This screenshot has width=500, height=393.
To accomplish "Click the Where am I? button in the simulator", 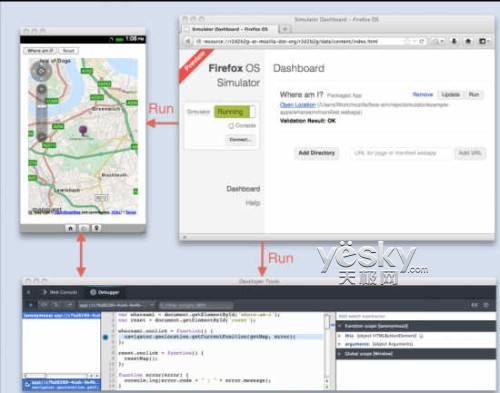I will coord(40,51).
